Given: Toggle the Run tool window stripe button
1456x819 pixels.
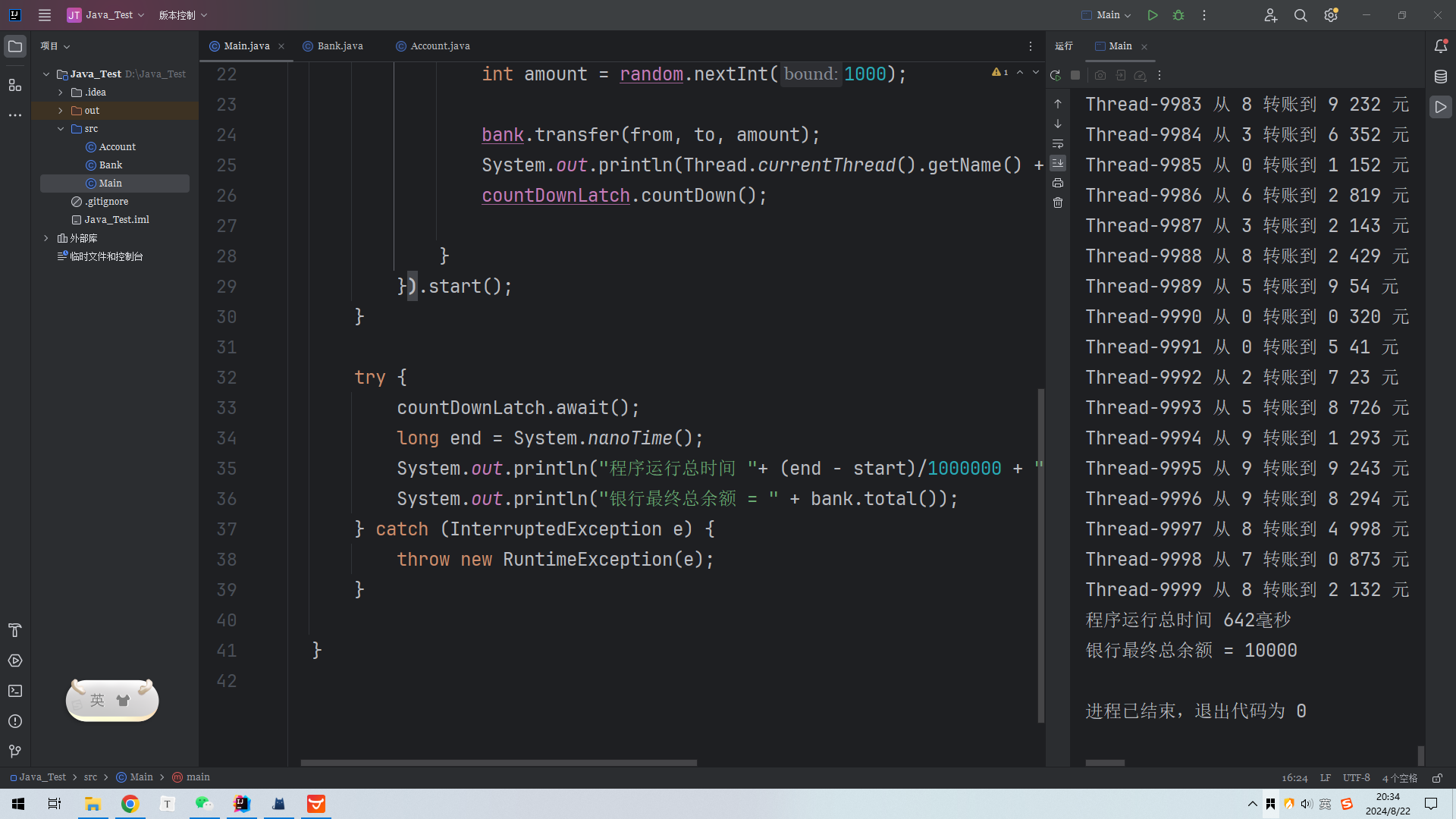Looking at the screenshot, I should 1441,107.
